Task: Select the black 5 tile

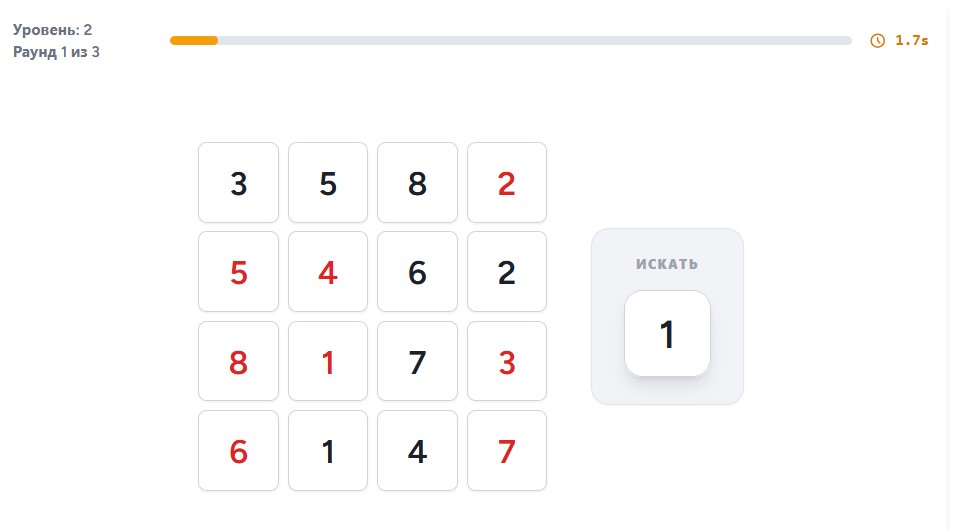Action: pyautogui.click(x=328, y=183)
